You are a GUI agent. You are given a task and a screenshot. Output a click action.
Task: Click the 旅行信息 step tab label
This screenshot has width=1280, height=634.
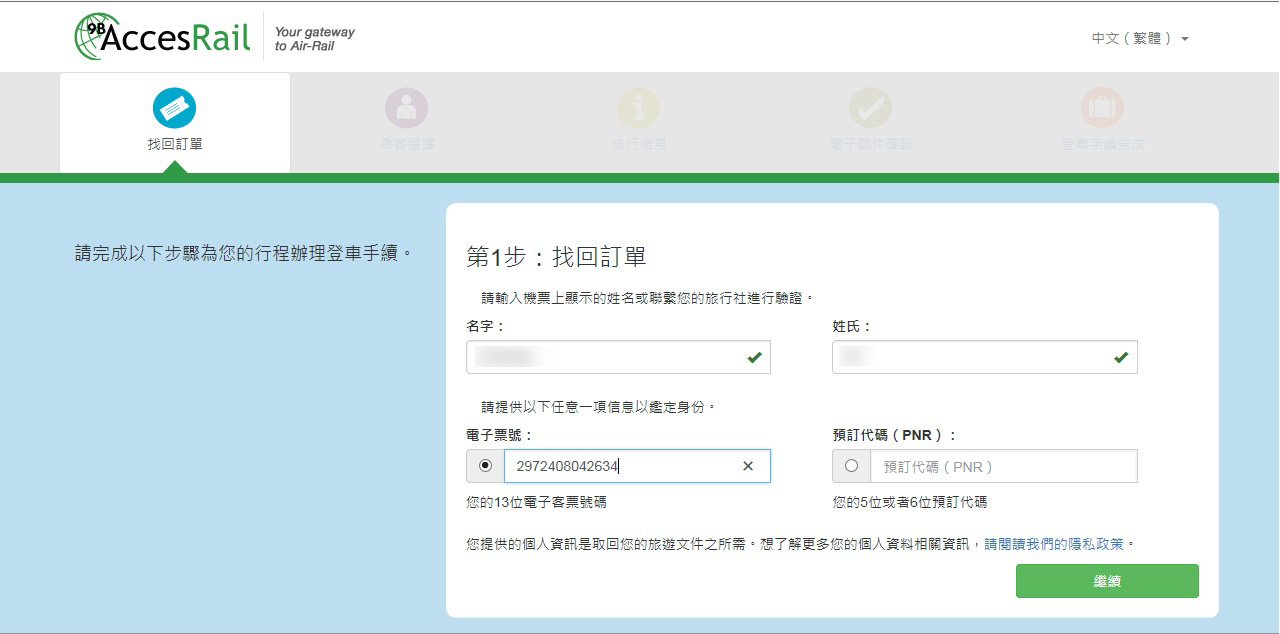638,144
